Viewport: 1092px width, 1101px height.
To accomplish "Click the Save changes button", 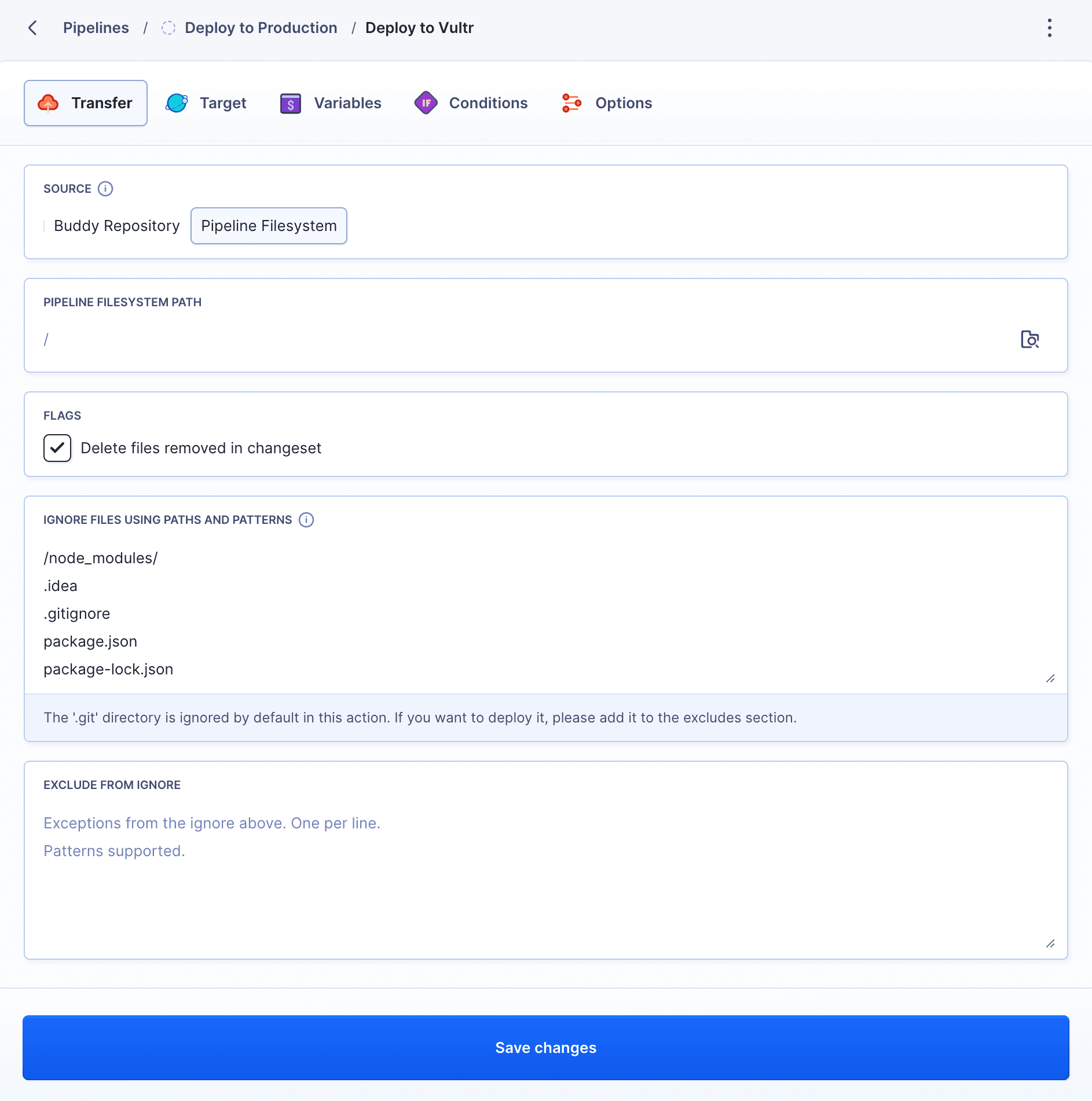I will point(546,1047).
